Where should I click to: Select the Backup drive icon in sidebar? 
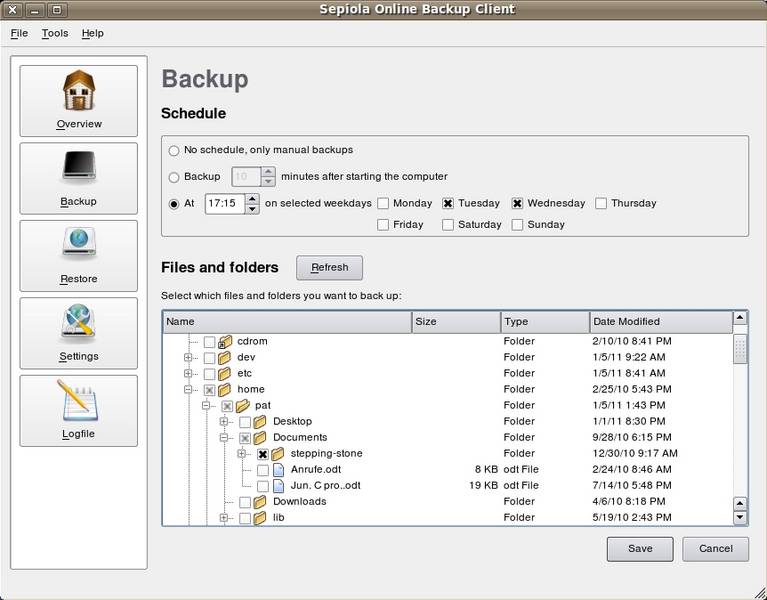(x=79, y=167)
